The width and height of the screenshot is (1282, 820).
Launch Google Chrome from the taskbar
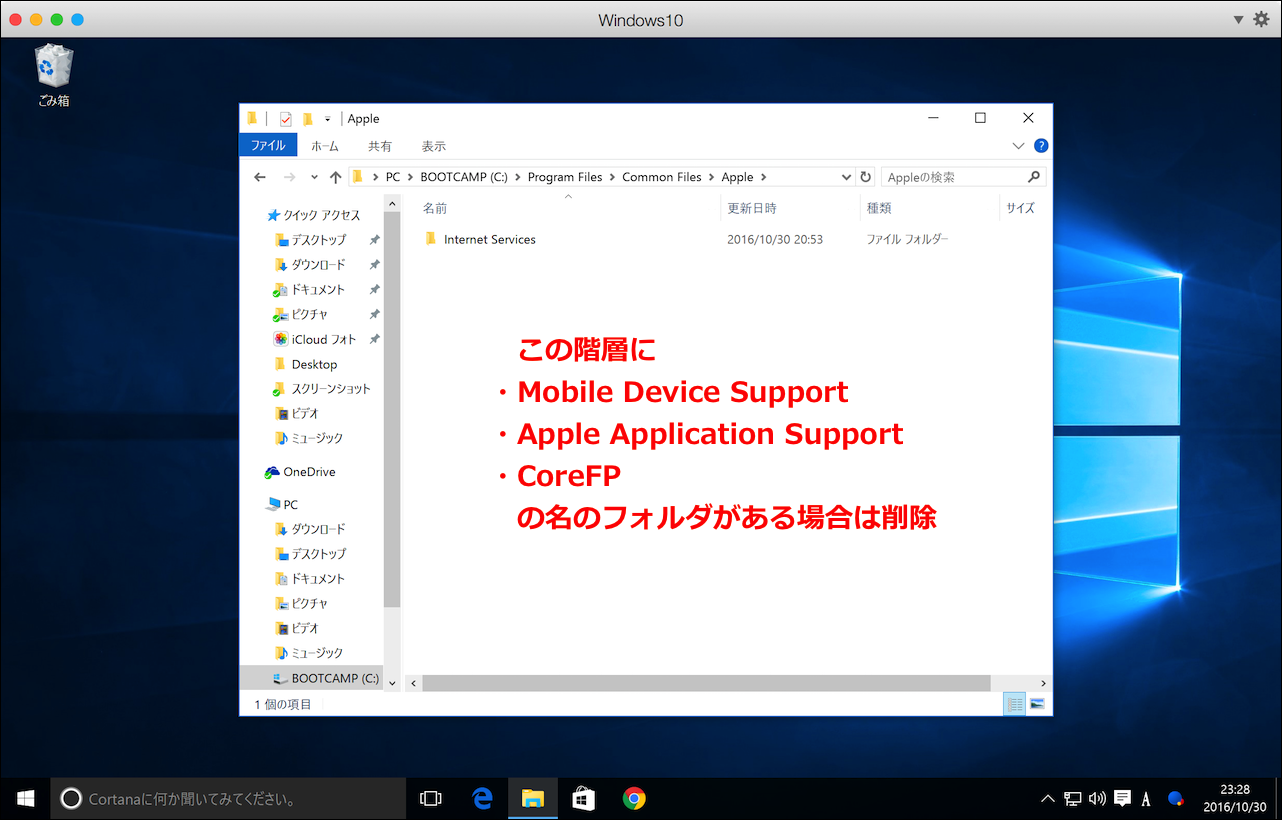pos(633,798)
